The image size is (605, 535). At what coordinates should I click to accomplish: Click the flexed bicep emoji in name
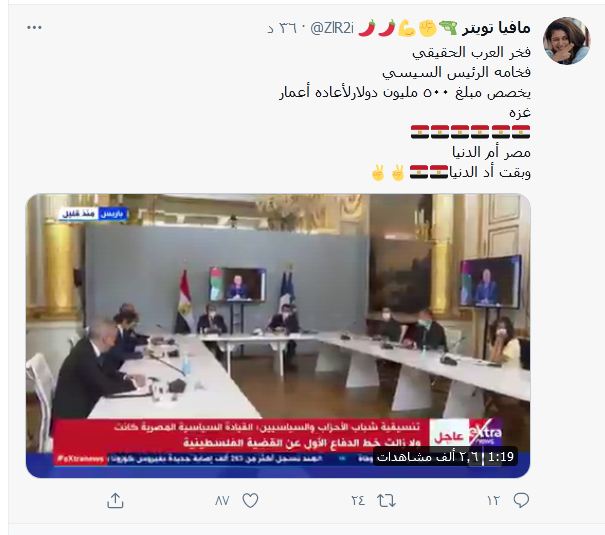pyautogui.click(x=407, y=28)
